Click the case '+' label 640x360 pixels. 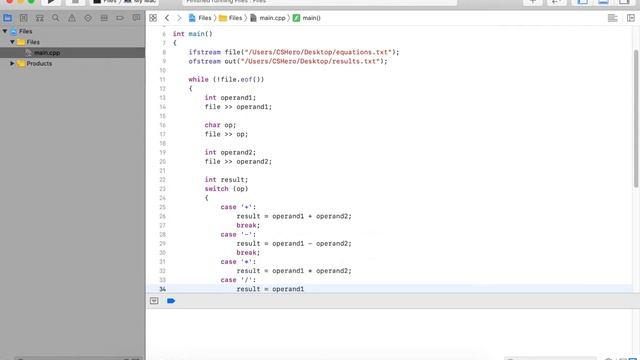pyautogui.click(x=238, y=207)
